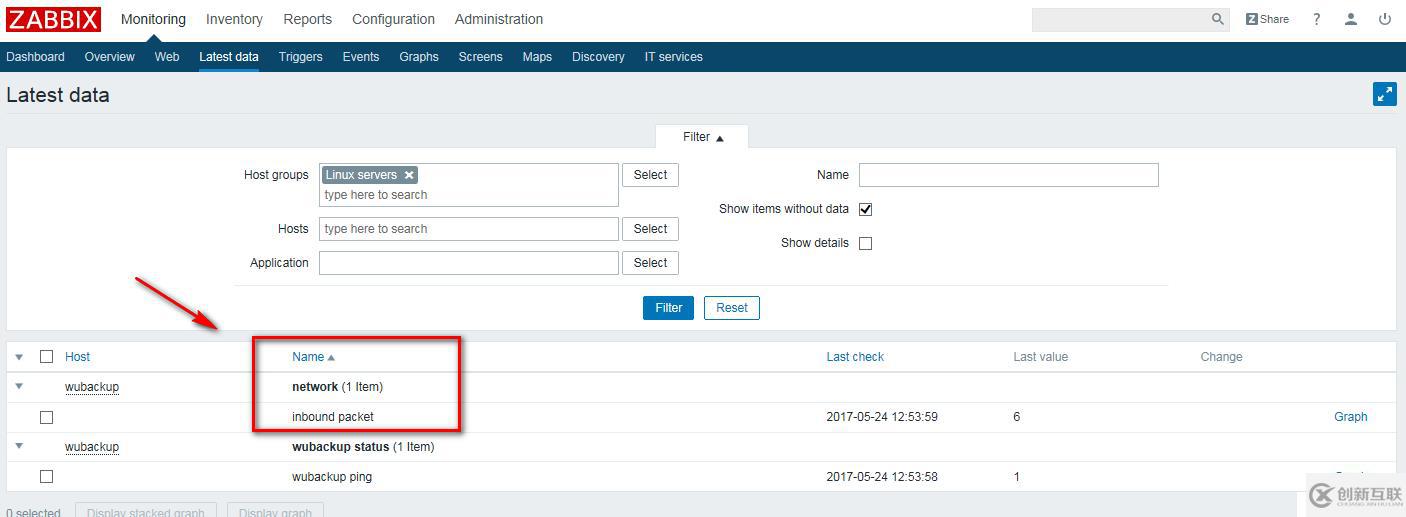Click Select button for Hosts

[x=650, y=229]
